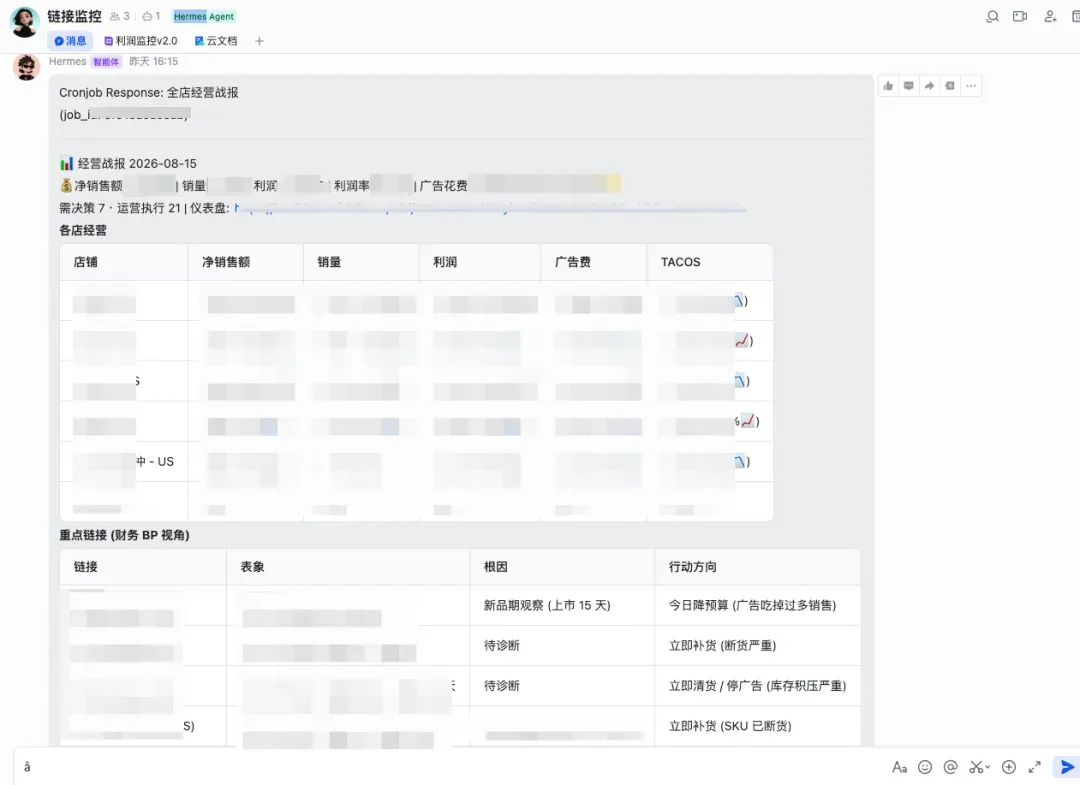Click the 广告费 column header
Viewport: 1080px width, 785px height.
click(573, 262)
